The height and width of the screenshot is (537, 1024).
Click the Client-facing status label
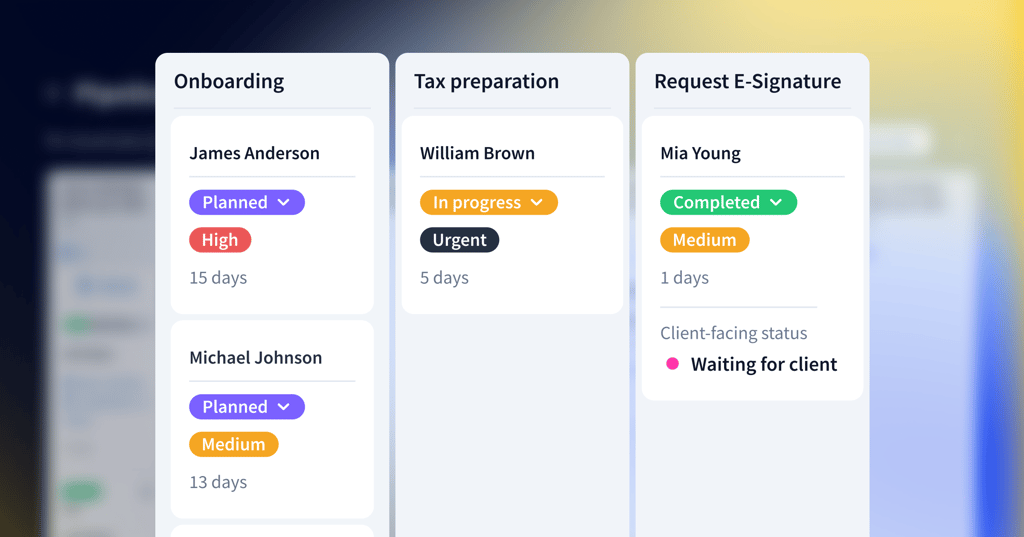[733, 333]
